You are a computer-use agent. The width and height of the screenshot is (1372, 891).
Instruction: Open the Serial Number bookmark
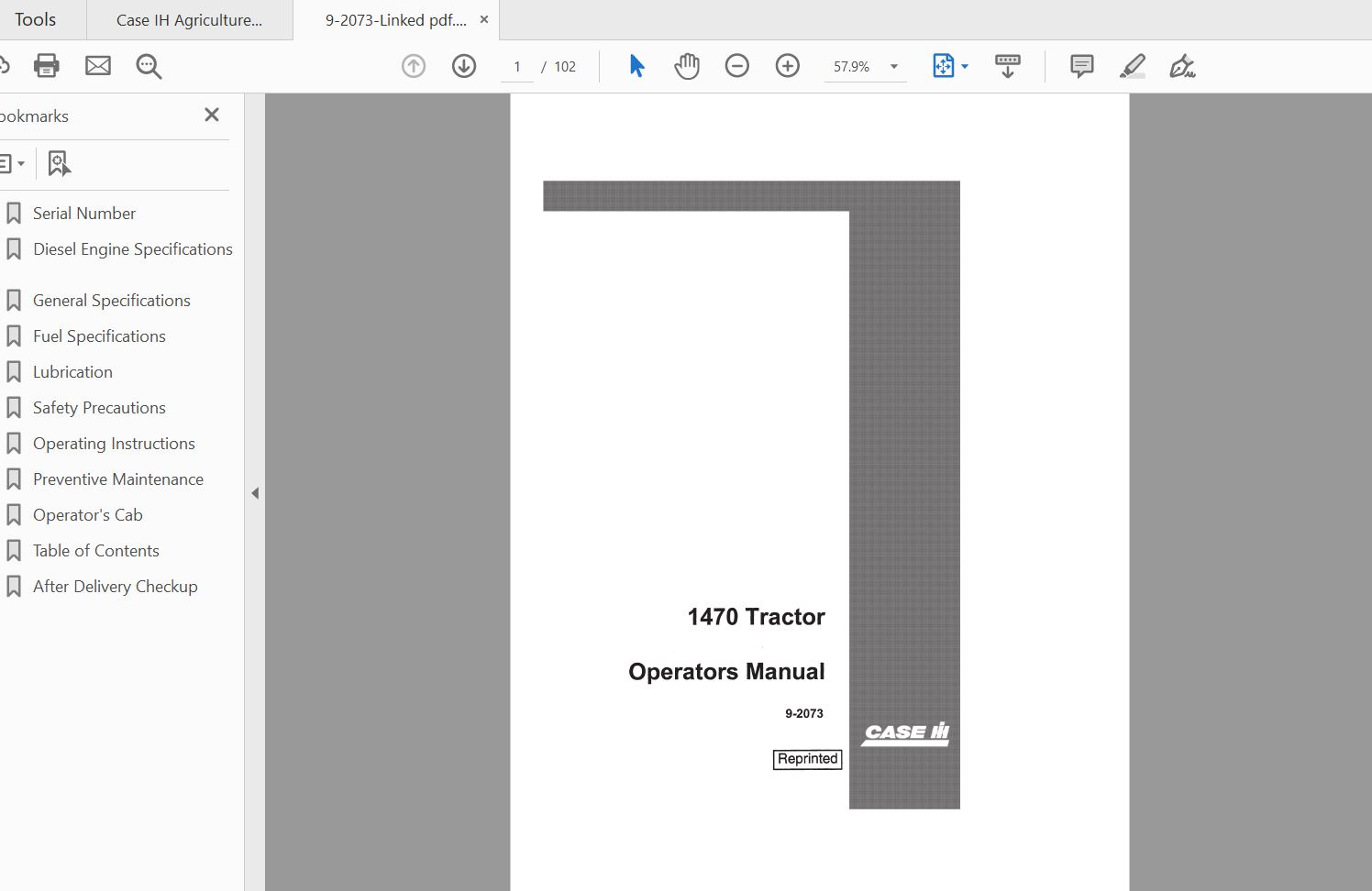[84, 214]
